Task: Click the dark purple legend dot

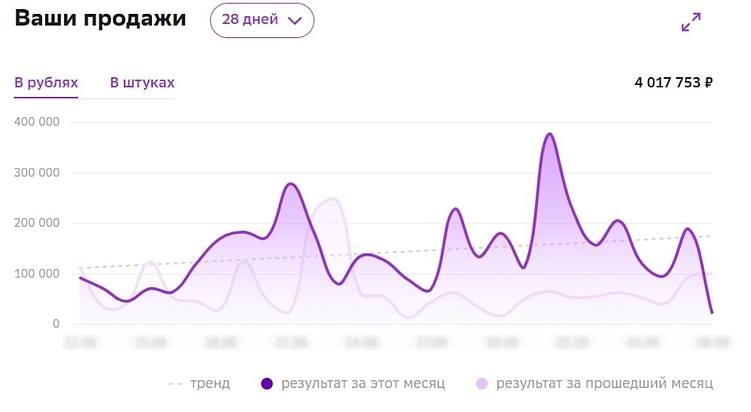Action: [267, 383]
